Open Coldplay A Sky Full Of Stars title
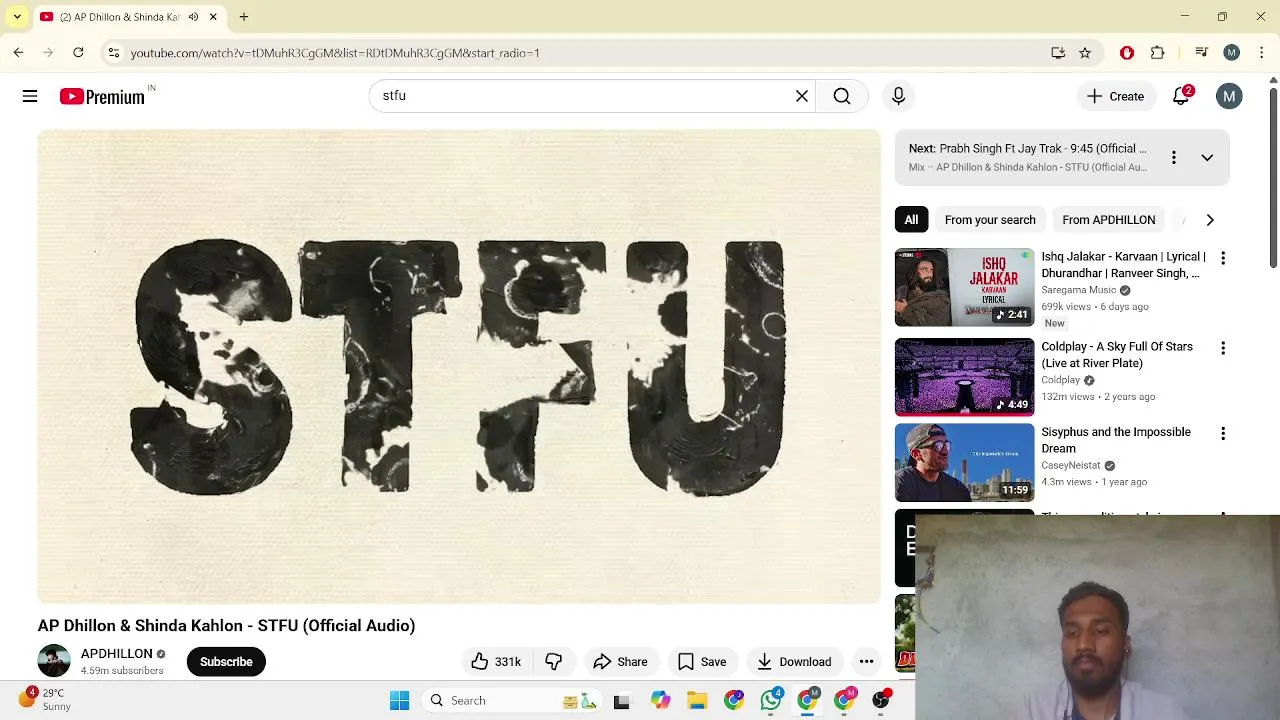This screenshot has height=720, width=1280. [x=1117, y=355]
